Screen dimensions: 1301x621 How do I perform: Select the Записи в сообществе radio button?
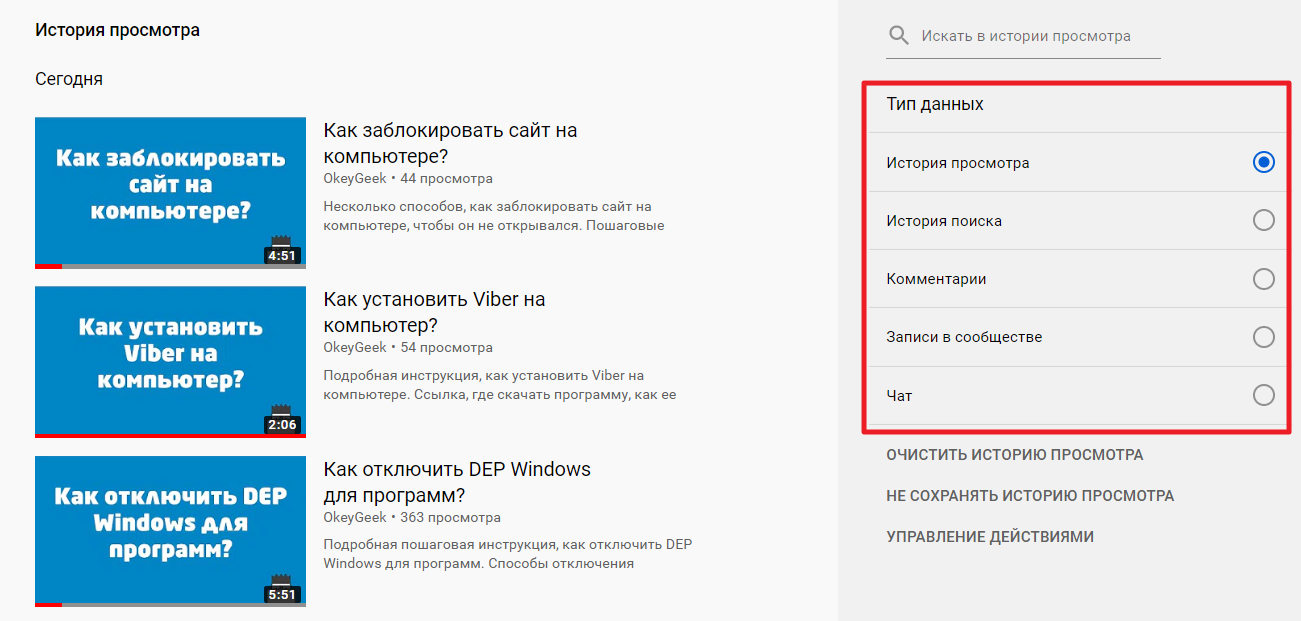[1263, 337]
